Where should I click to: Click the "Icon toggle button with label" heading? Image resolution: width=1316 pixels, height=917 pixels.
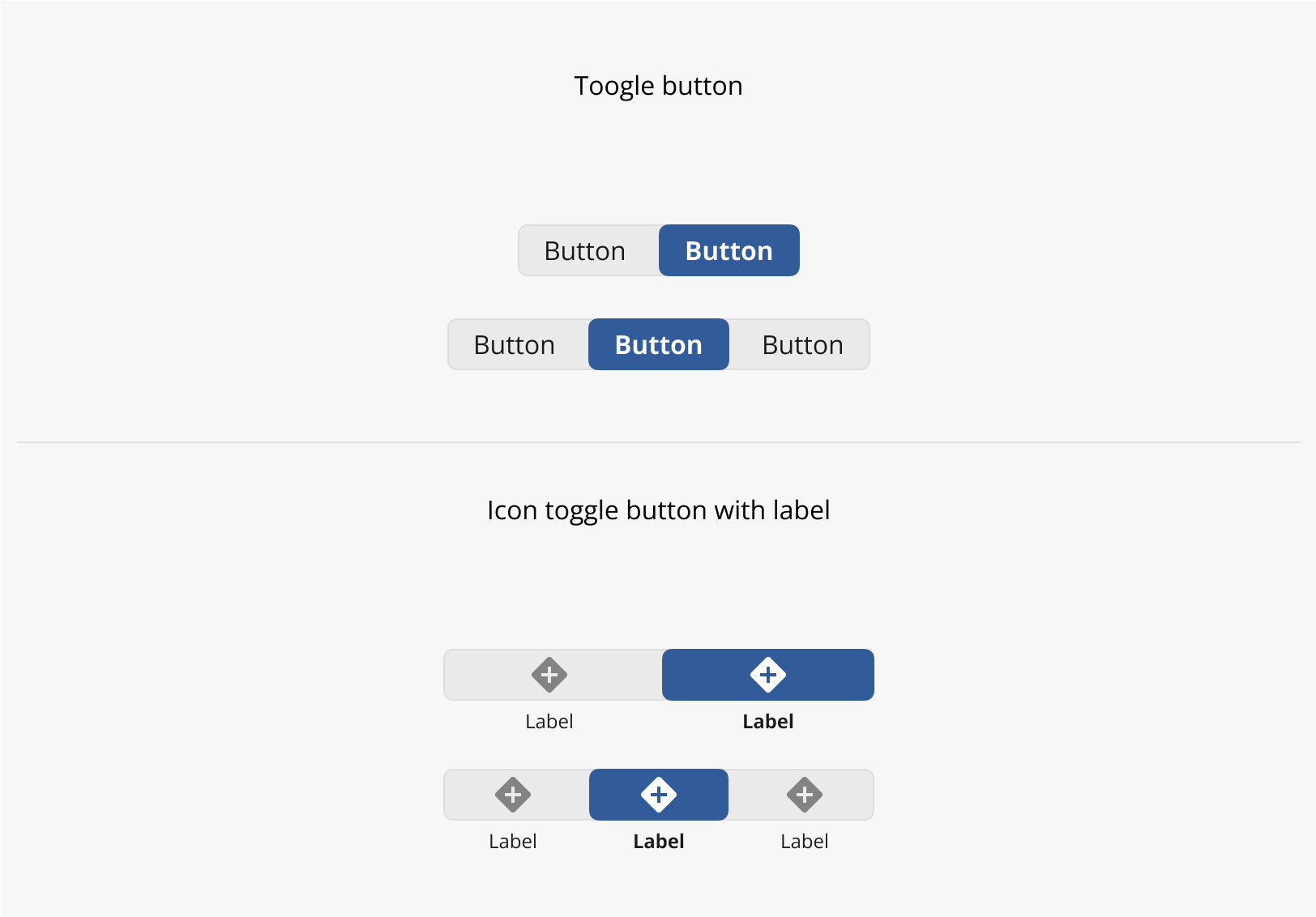659,510
